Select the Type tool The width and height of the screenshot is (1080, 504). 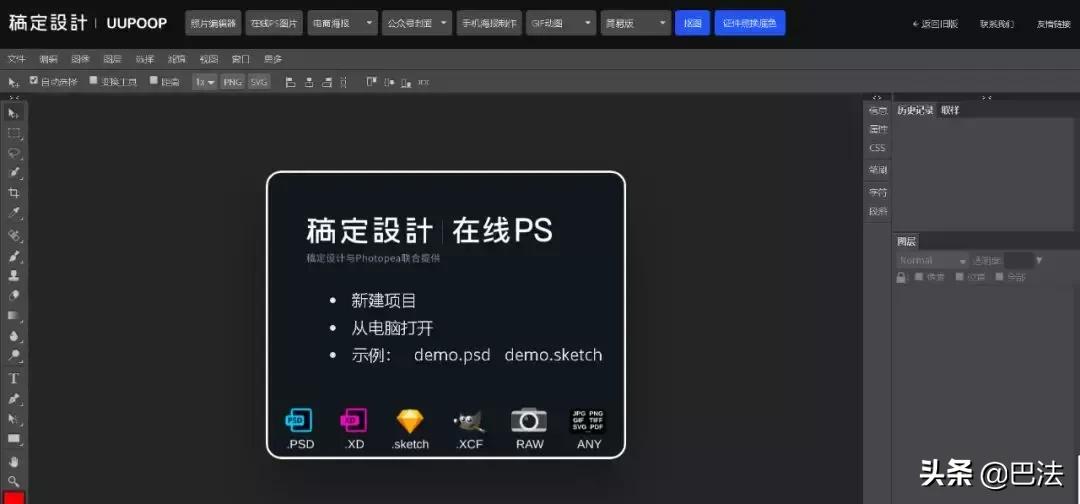[x=14, y=378]
